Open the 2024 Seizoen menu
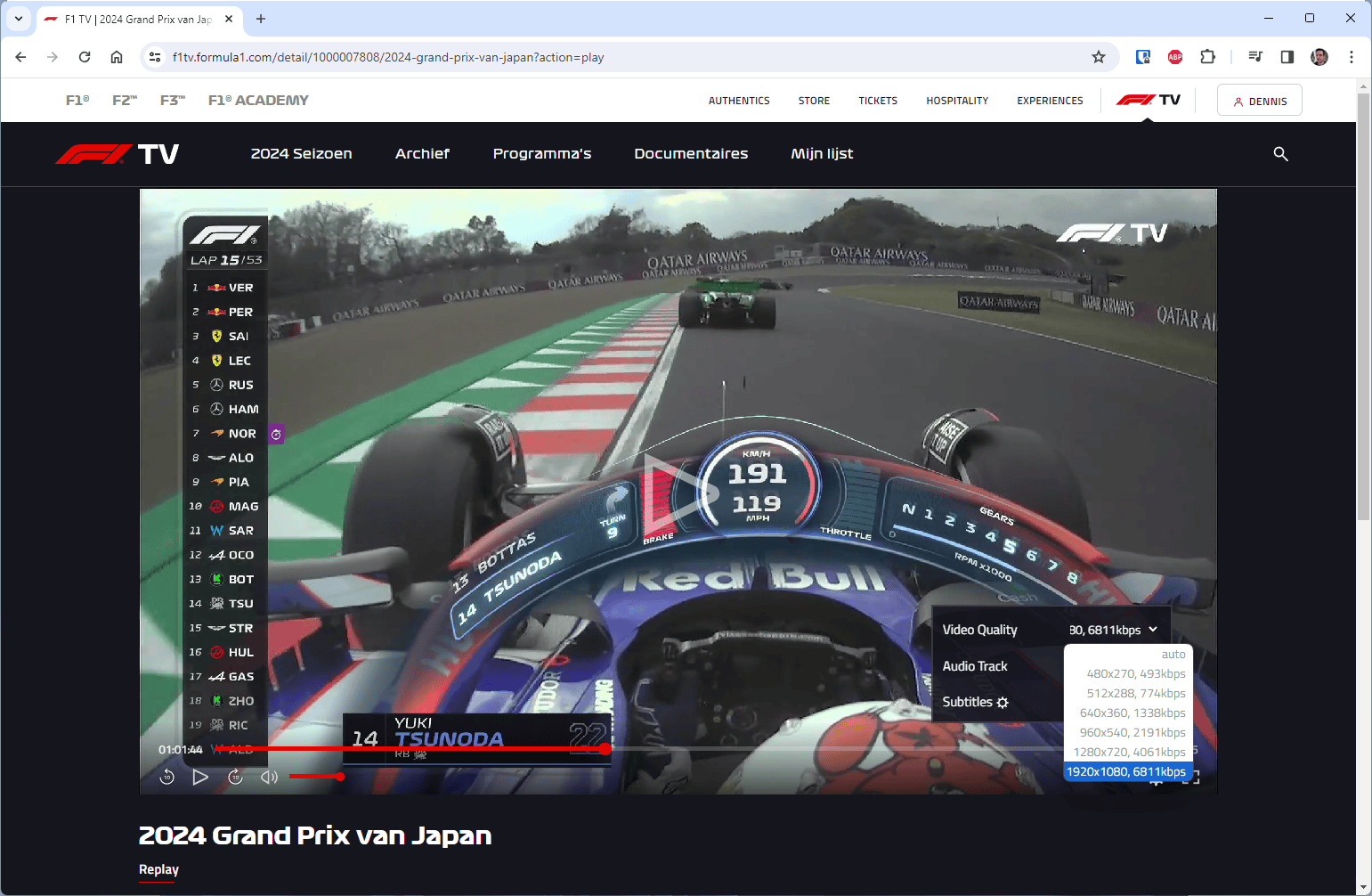The width and height of the screenshot is (1372, 896). click(301, 154)
